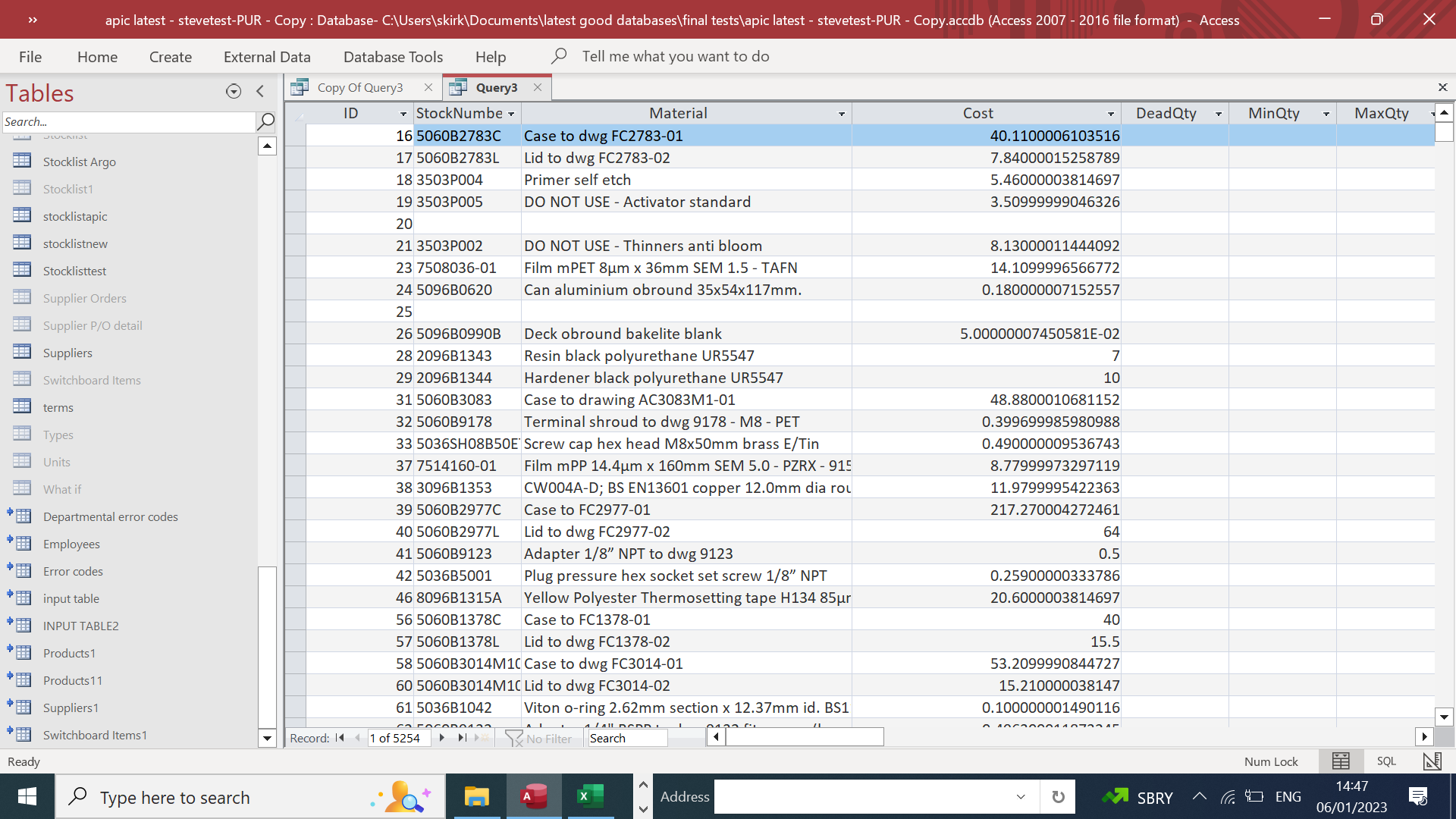Screen dimensions: 1456x819
Task: Open the ID column filter dropdown
Action: (x=403, y=114)
